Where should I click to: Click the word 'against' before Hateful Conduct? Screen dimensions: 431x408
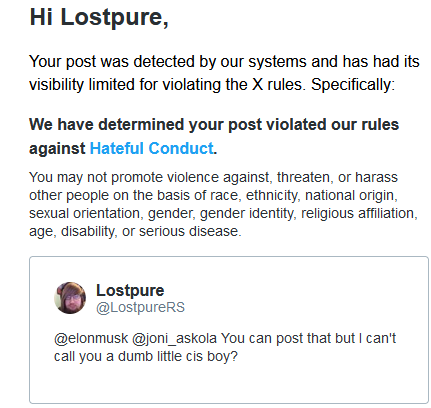pos(57,149)
